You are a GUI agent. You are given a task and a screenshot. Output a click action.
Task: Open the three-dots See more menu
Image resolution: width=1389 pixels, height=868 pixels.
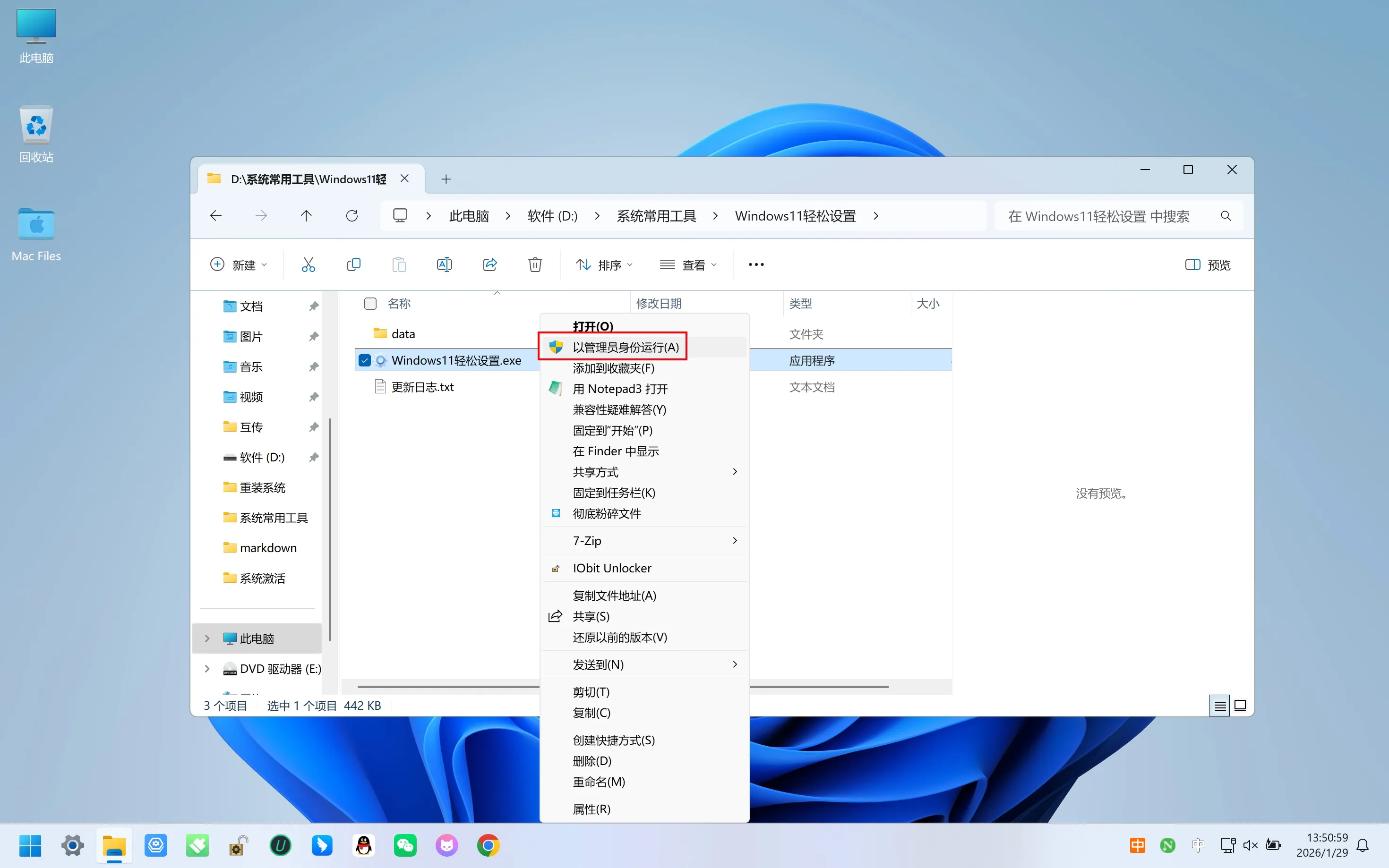[755, 264]
